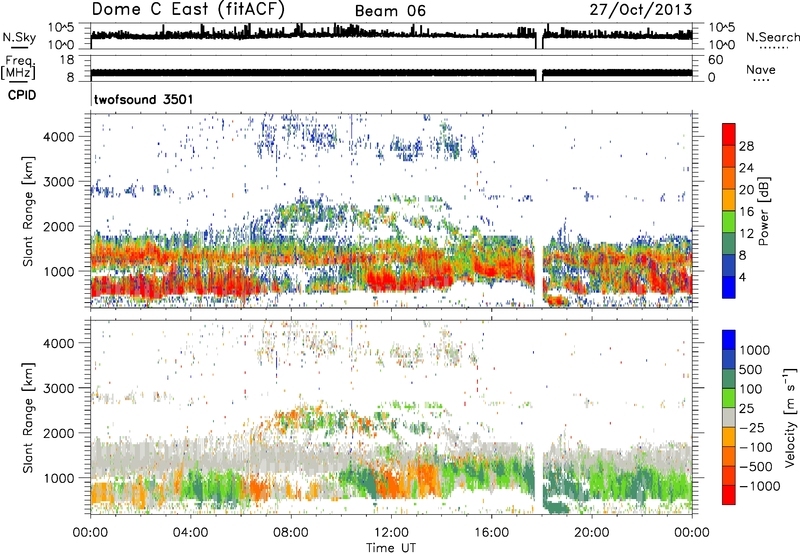Viewport: 800px width, 554px height.
Task: Click the Slant Range label of the power panel
Action: click(28, 211)
